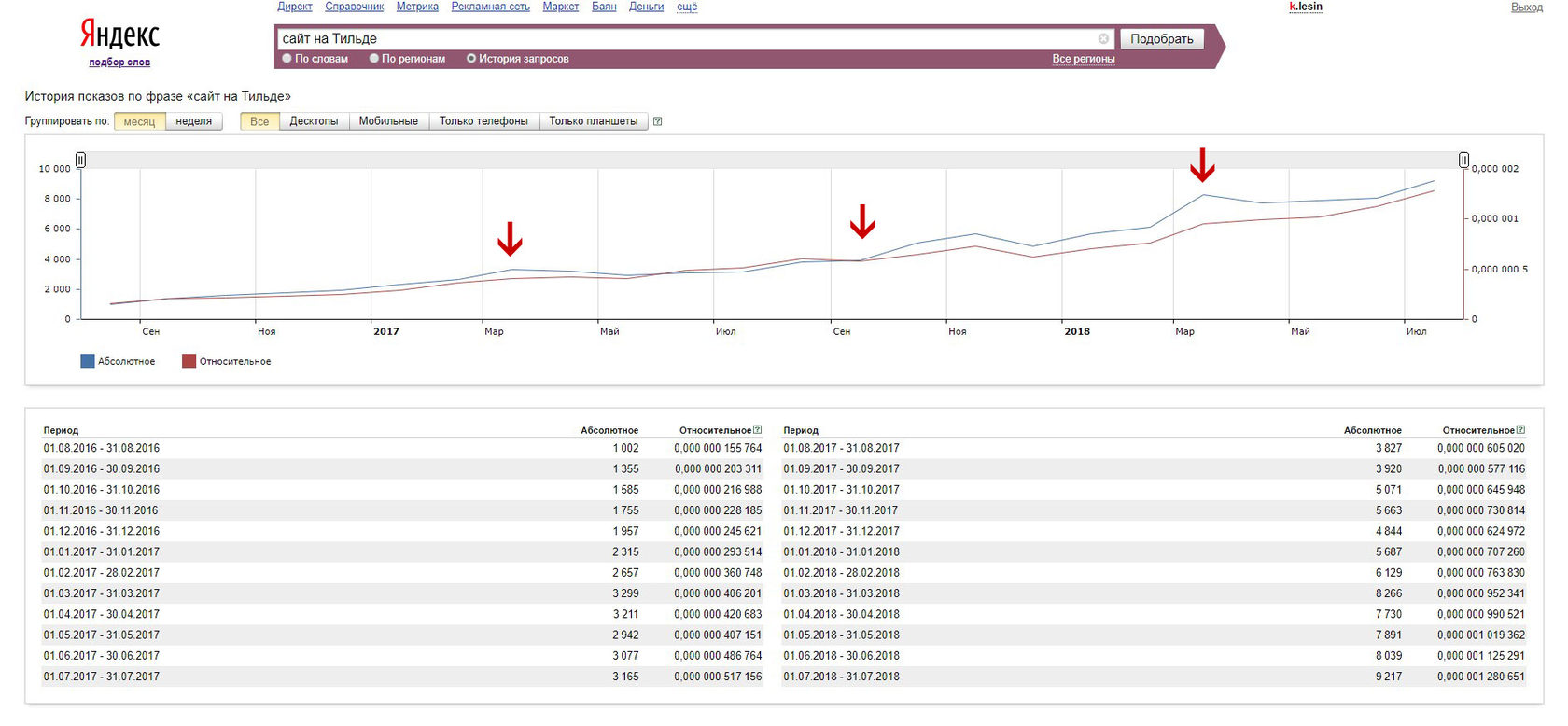Clear the search field with the X icon
This screenshot has height=726, width=1568.
click(1103, 38)
